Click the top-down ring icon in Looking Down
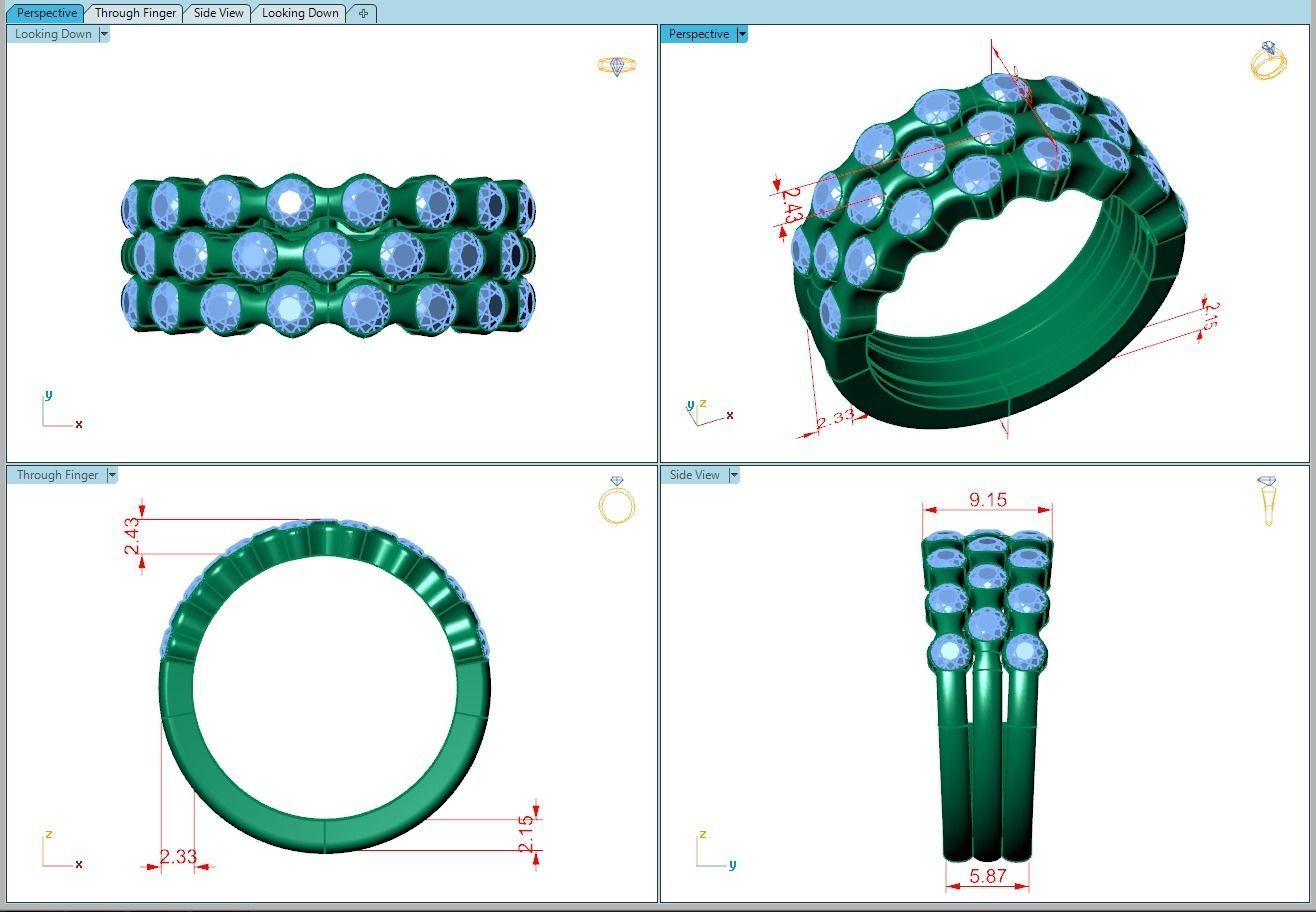This screenshot has height=912, width=1316. tap(617, 66)
